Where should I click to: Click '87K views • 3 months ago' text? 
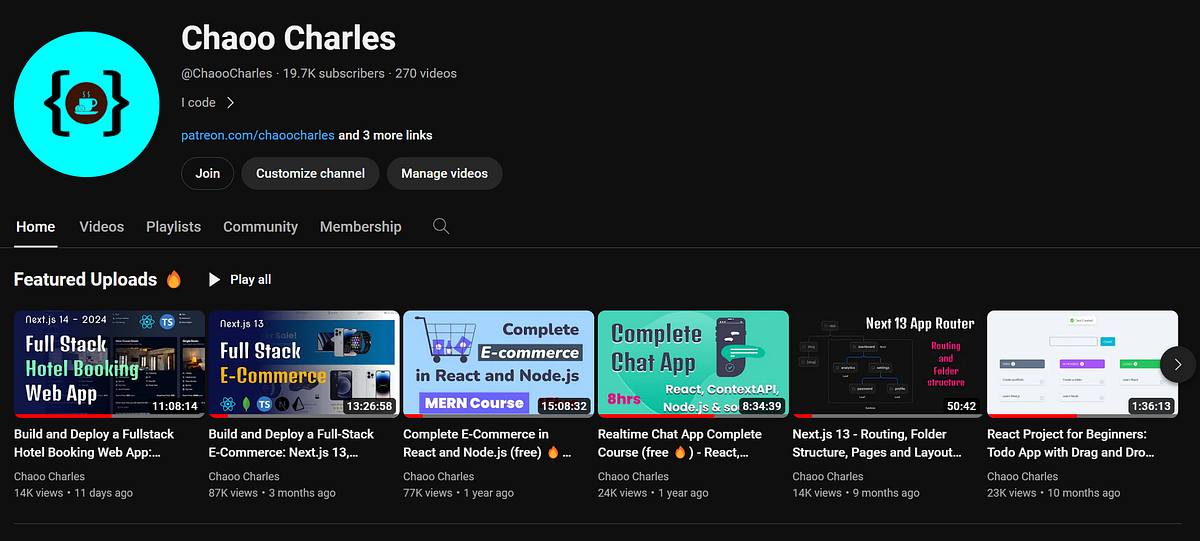(272, 493)
